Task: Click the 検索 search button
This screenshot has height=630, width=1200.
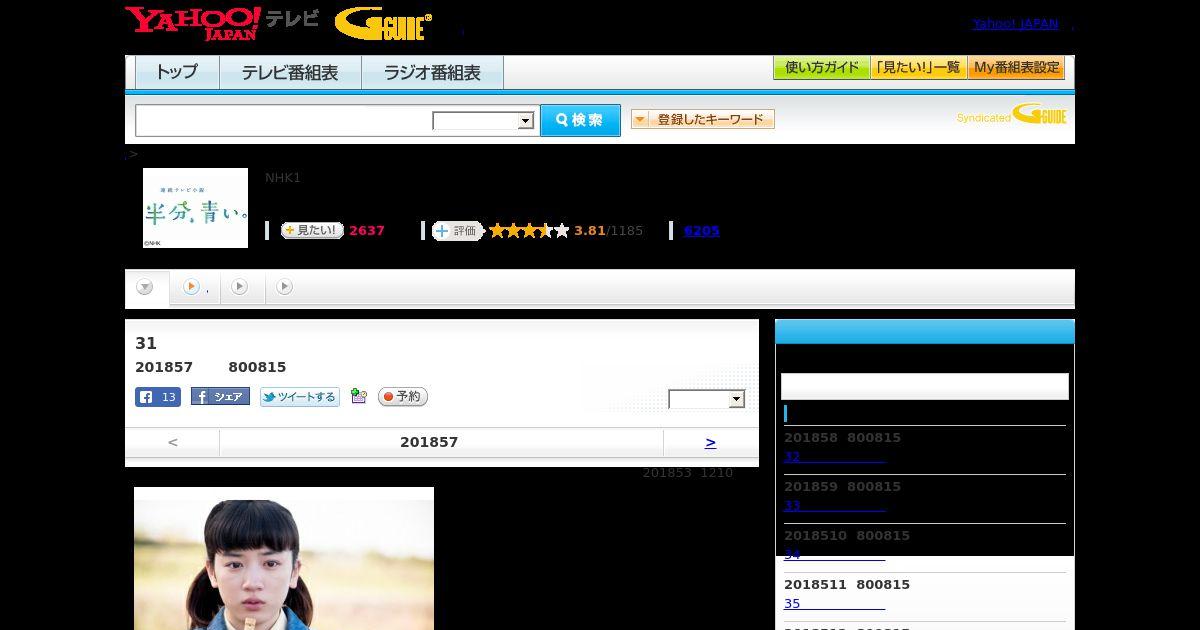Action: click(x=580, y=120)
